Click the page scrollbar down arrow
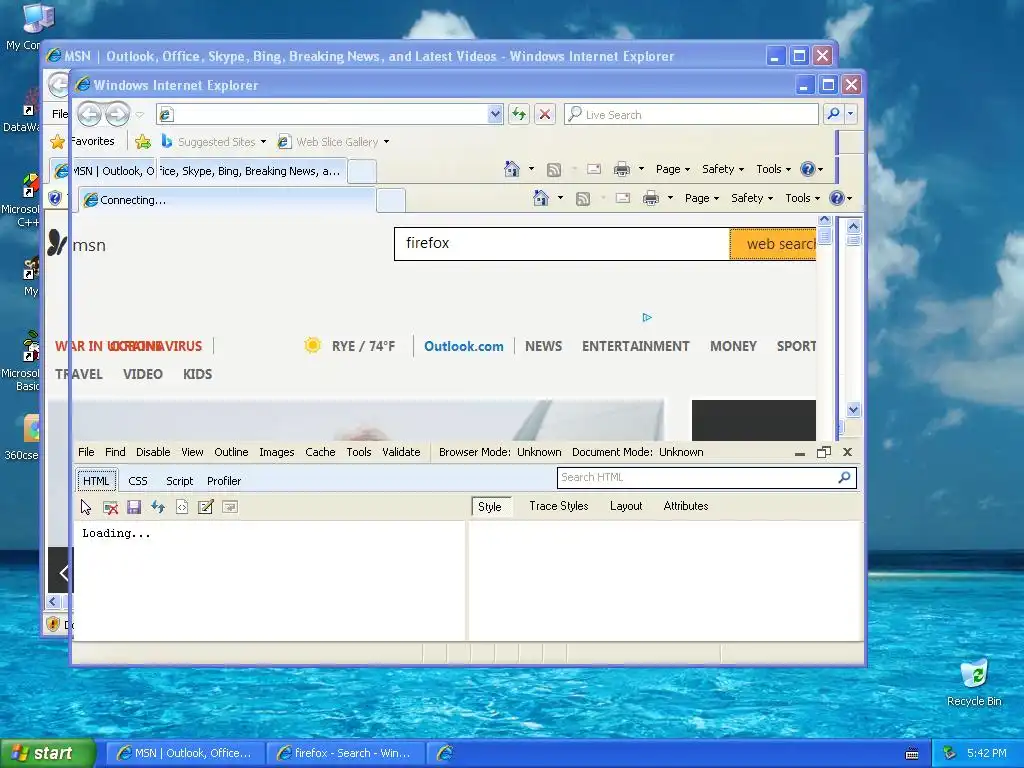The image size is (1024, 768). coord(853,409)
